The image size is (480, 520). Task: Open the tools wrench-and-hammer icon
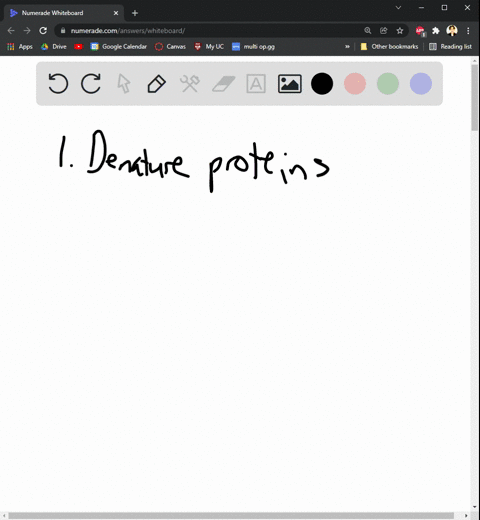pyautogui.click(x=190, y=83)
